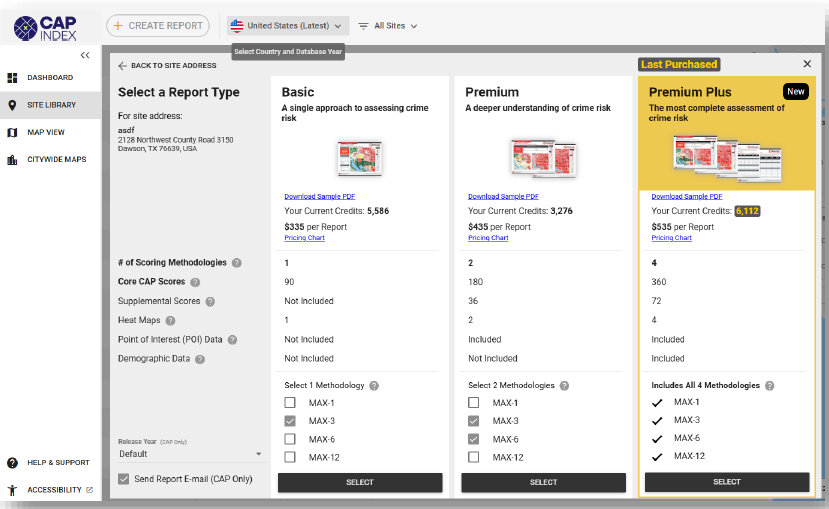Click help icon beside Demographic Data

pyautogui.click(x=200, y=359)
